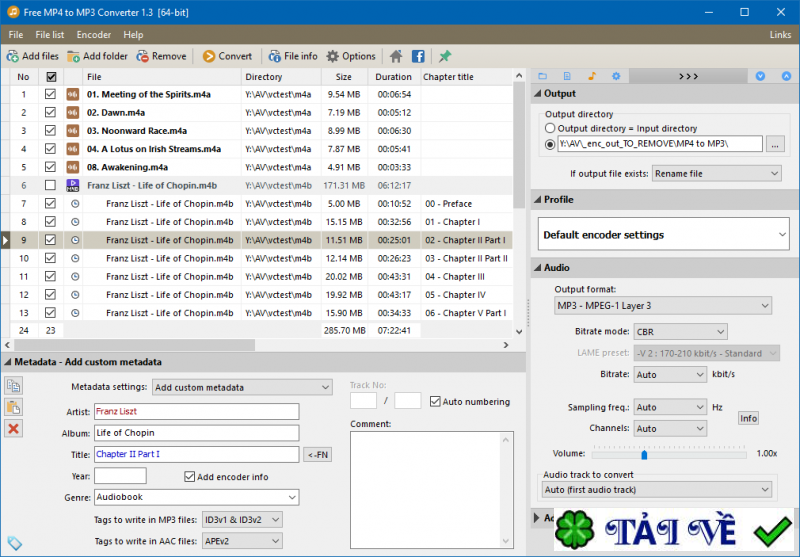Screen dimensions: 800x557
Task: Select the orange music note audio tab icon
Action: (591, 76)
